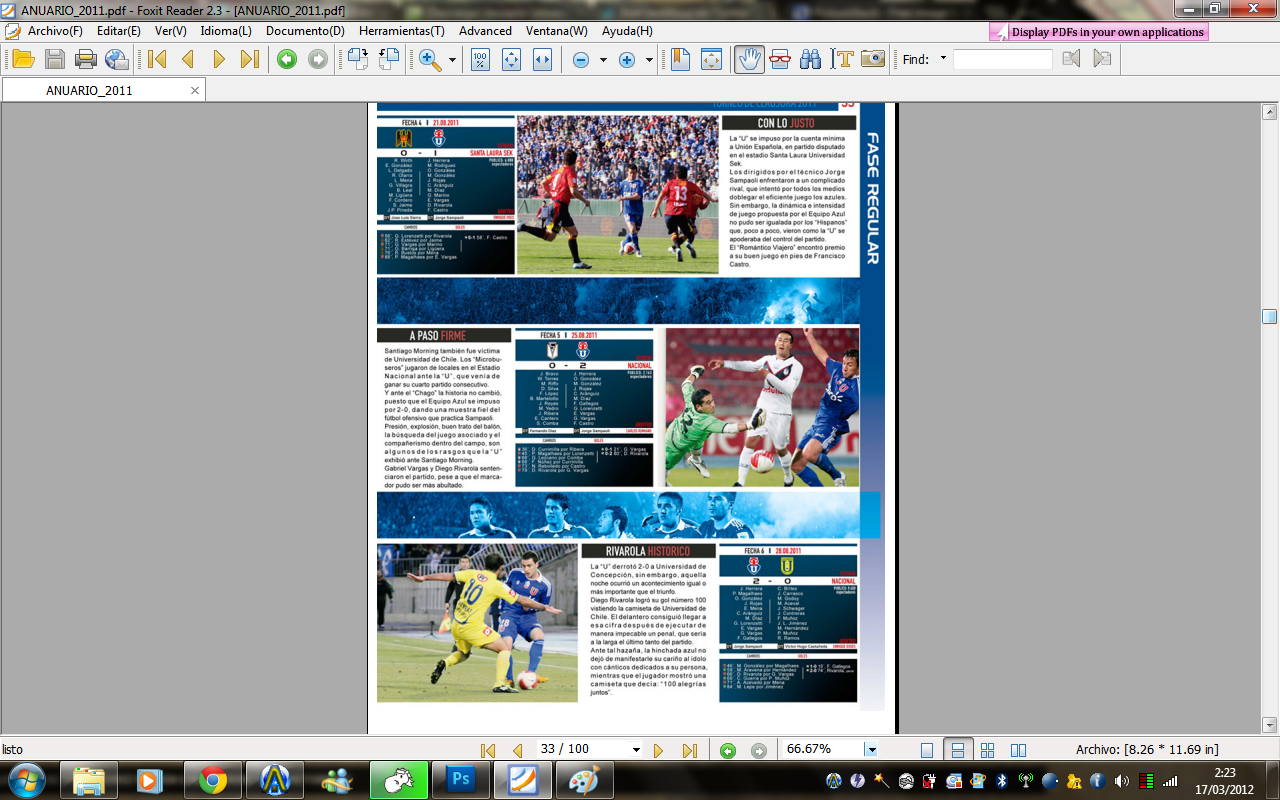Image resolution: width=1280 pixels, height=800 pixels.
Task: Click the reading glasses icon
Action: coord(780,59)
